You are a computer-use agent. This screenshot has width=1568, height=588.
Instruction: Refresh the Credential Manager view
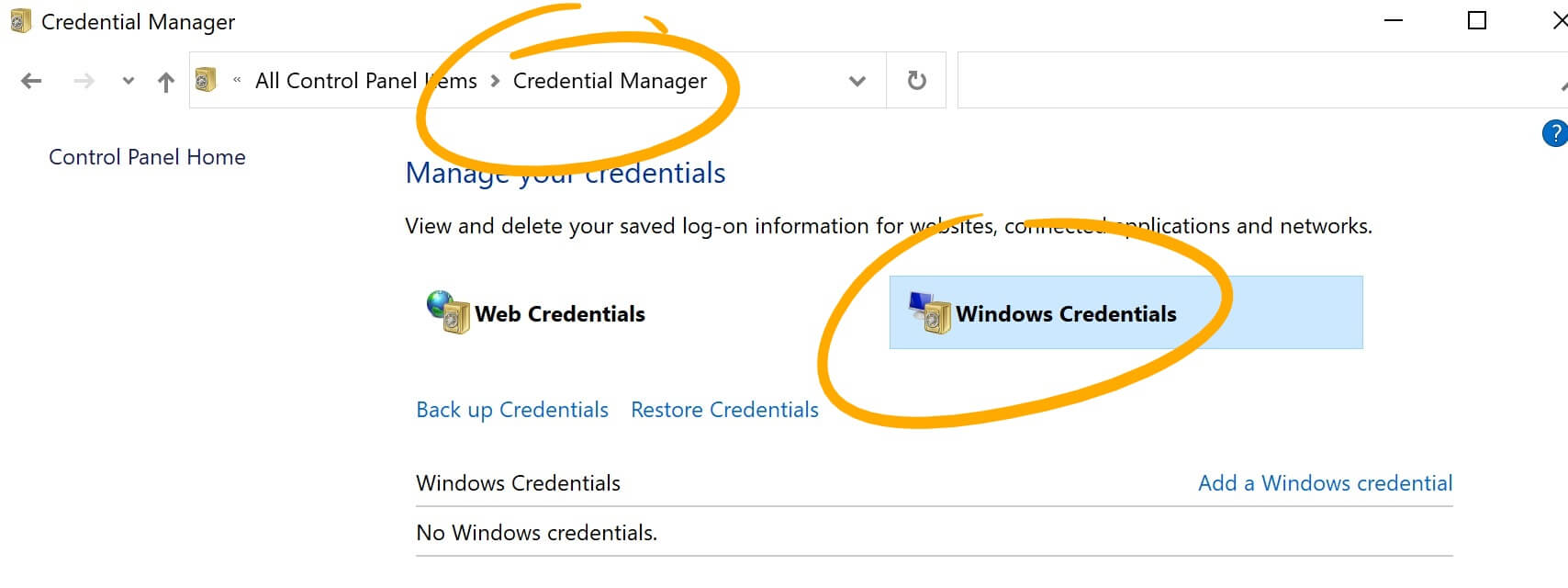click(x=916, y=80)
